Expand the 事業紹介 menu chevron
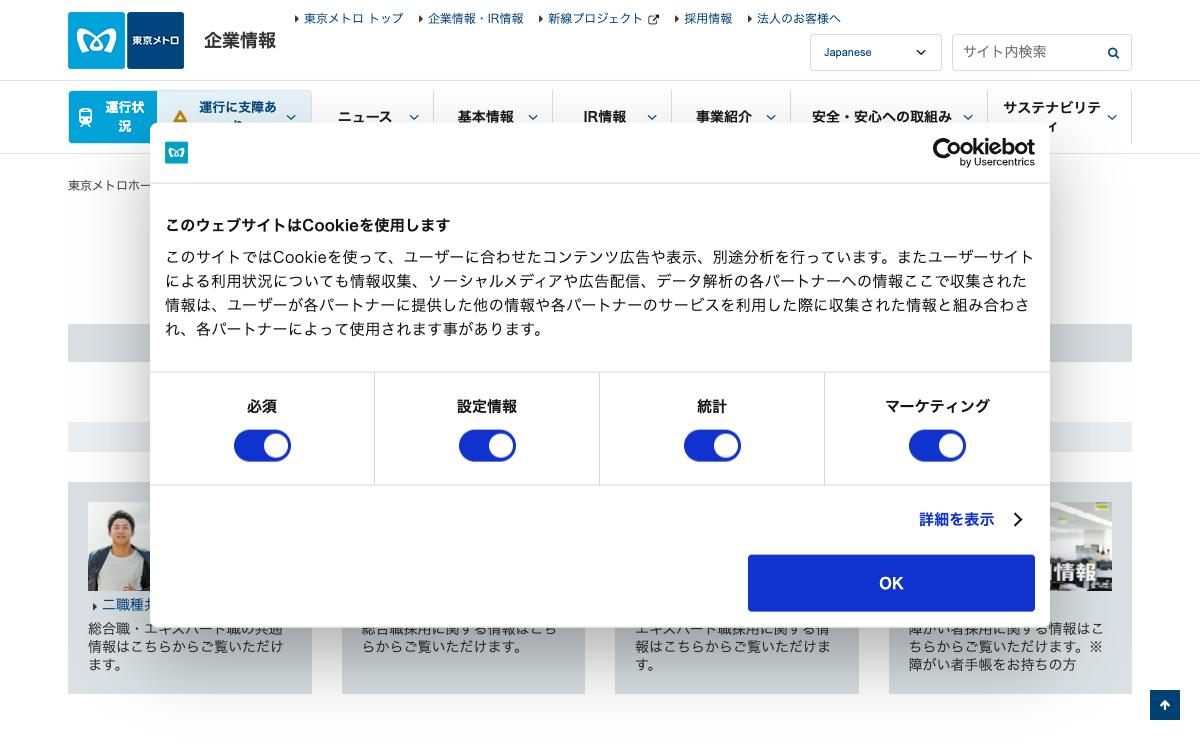The image size is (1200, 750). click(771, 117)
